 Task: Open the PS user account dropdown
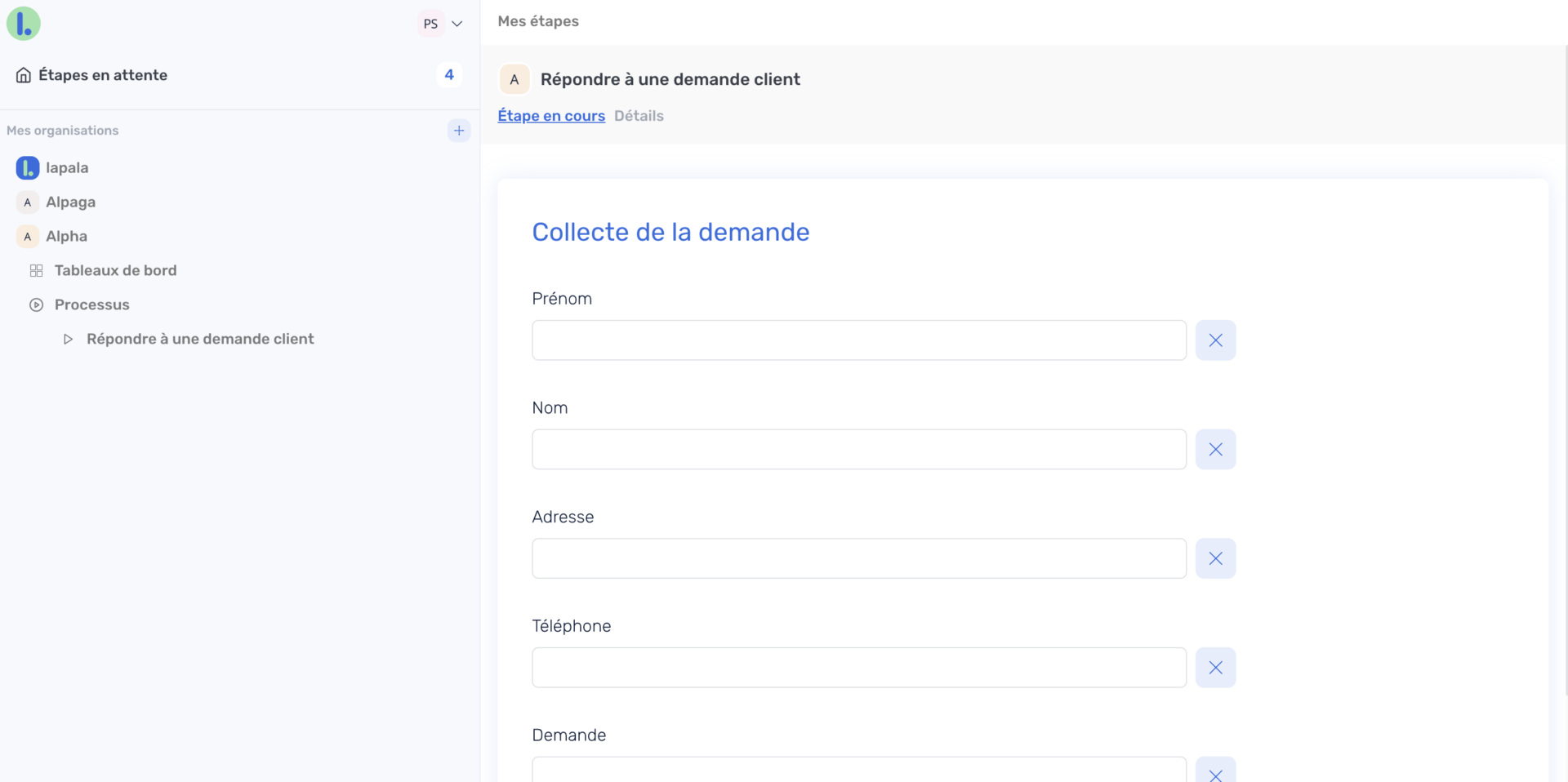pyautogui.click(x=441, y=24)
